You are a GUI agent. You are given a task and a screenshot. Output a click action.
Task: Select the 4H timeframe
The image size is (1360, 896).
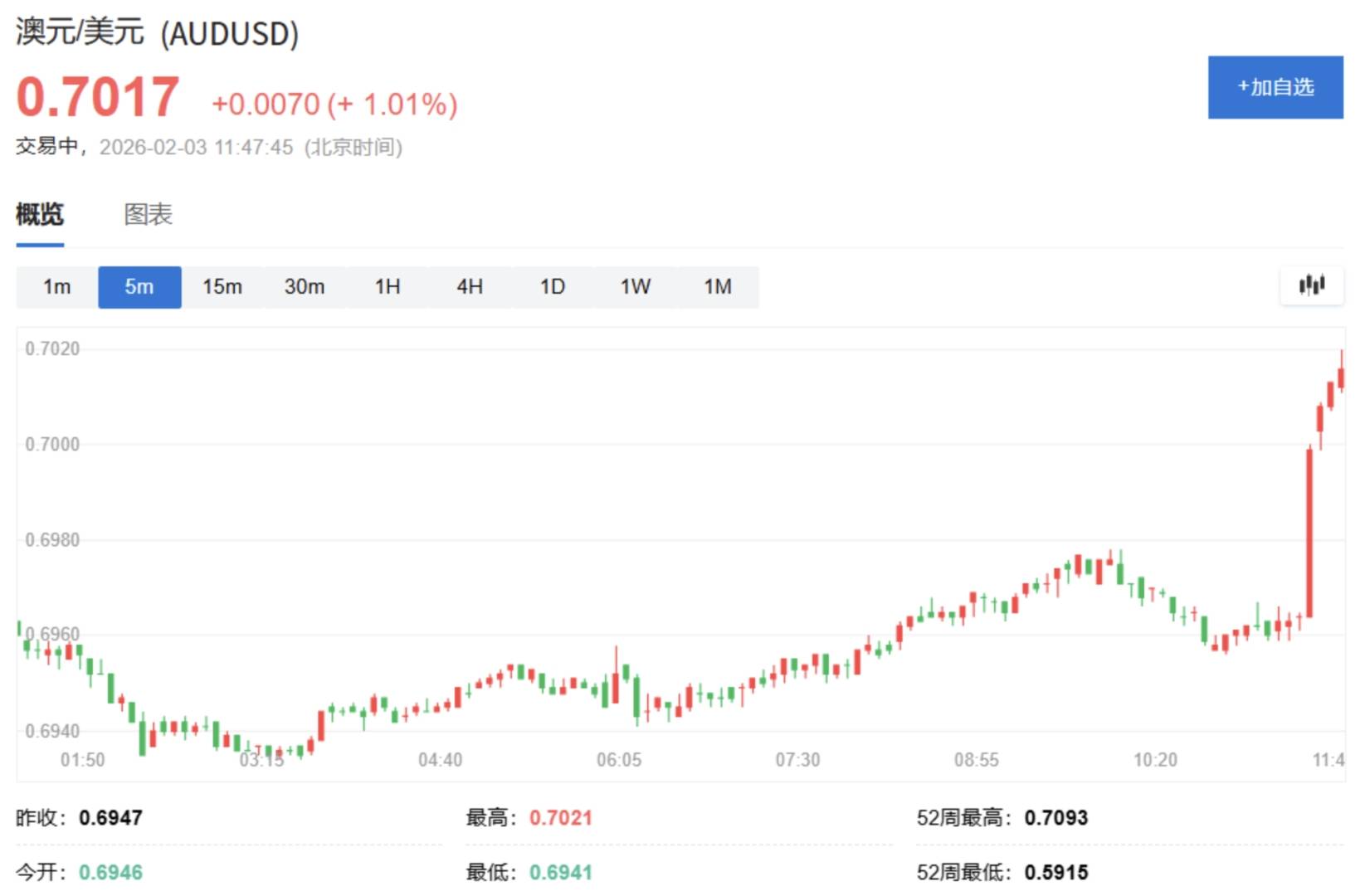pos(470,286)
